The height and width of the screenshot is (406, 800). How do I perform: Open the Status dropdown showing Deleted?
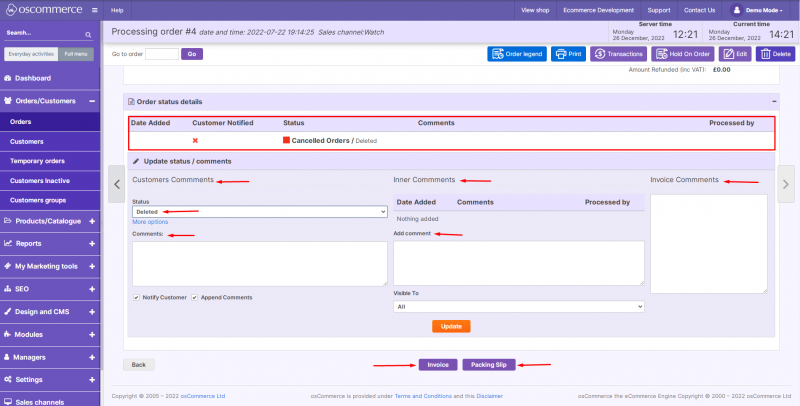click(259, 212)
